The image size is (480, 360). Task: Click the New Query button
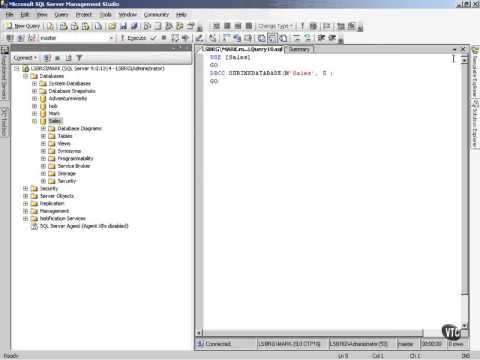[23, 26]
